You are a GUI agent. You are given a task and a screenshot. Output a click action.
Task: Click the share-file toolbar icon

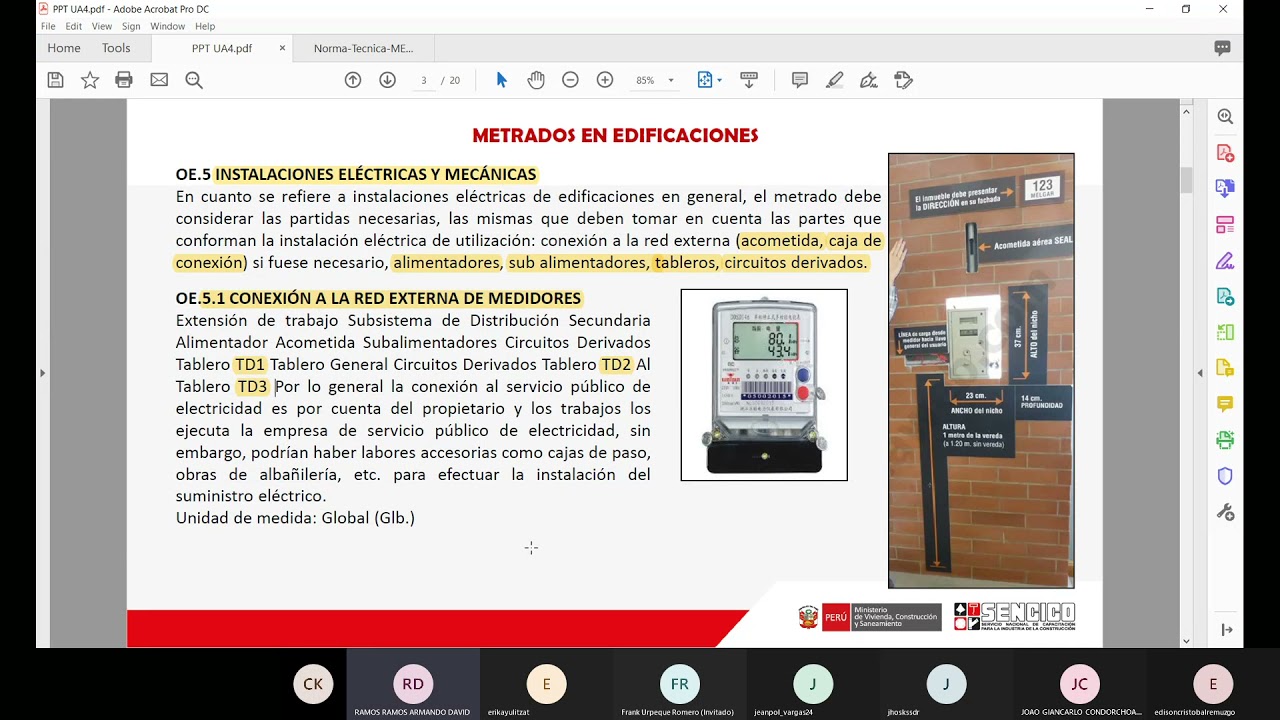coord(904,80)
